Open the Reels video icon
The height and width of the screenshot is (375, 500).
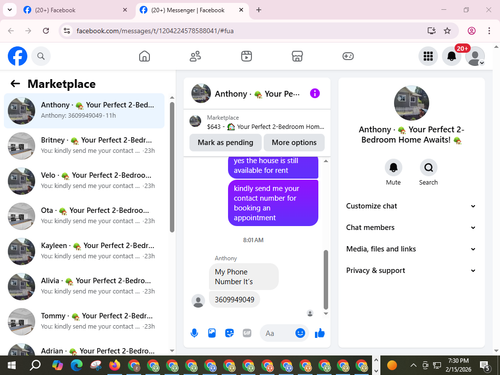pos(246,56)
